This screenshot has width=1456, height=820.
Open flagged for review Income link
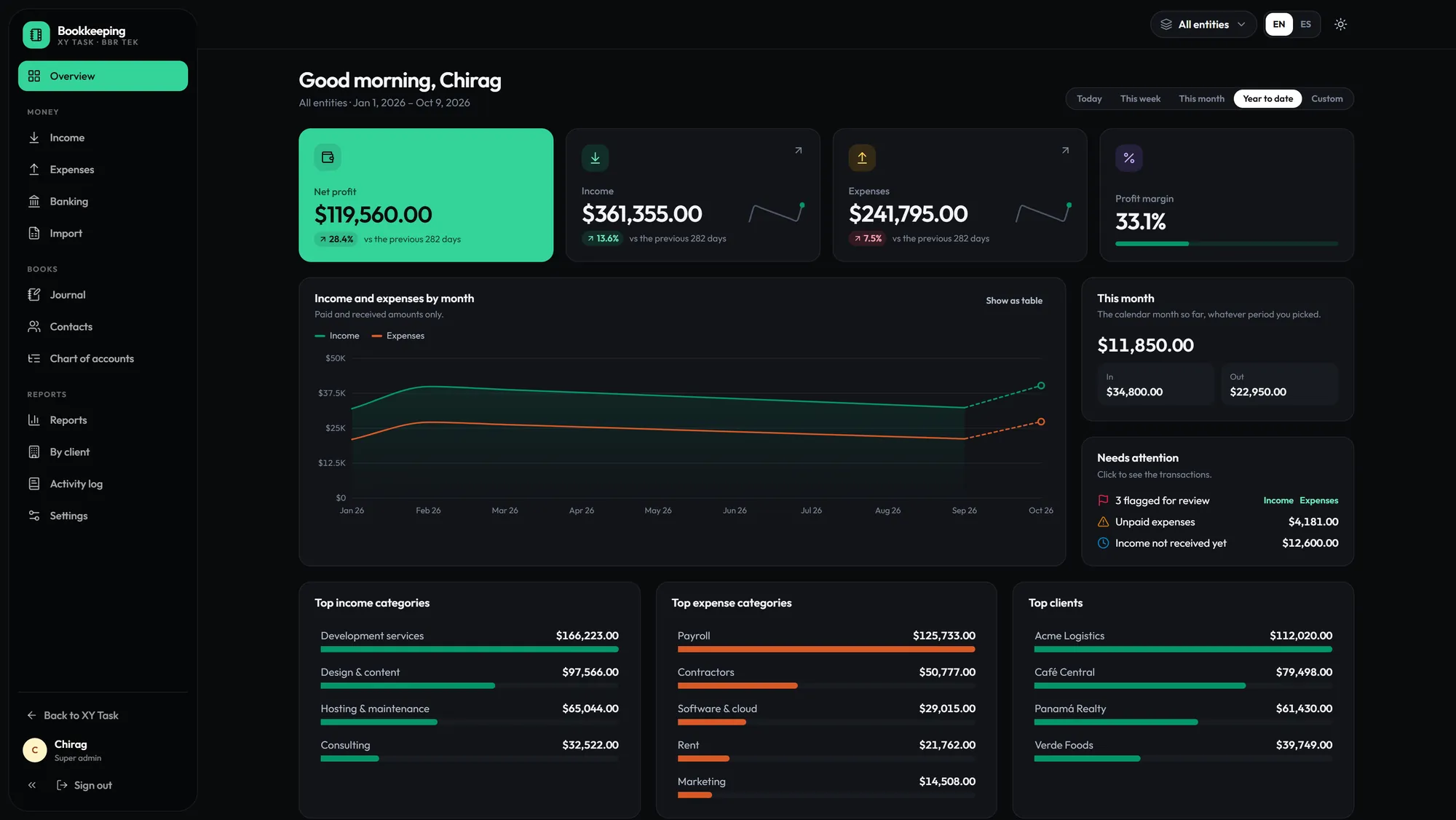(x=1278, y=501)
